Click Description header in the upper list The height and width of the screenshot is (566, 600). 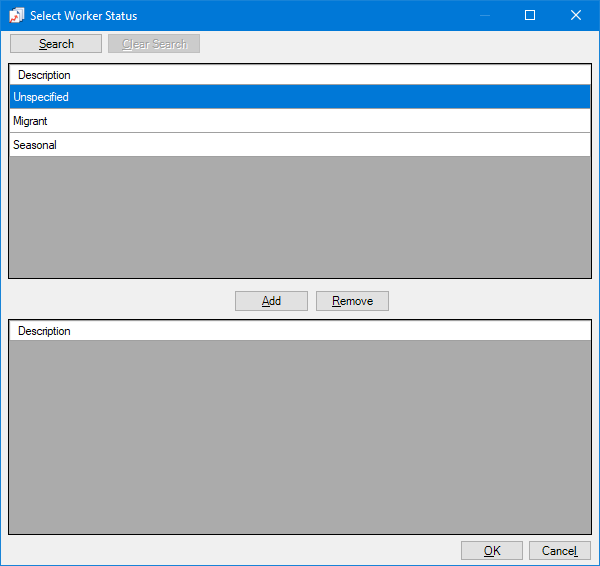pos(44,75)
